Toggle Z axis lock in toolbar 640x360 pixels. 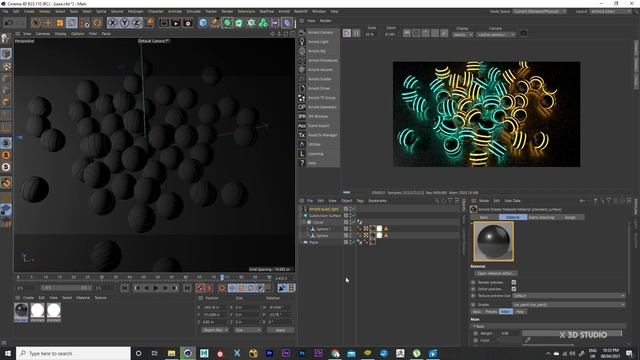(136, 23)
